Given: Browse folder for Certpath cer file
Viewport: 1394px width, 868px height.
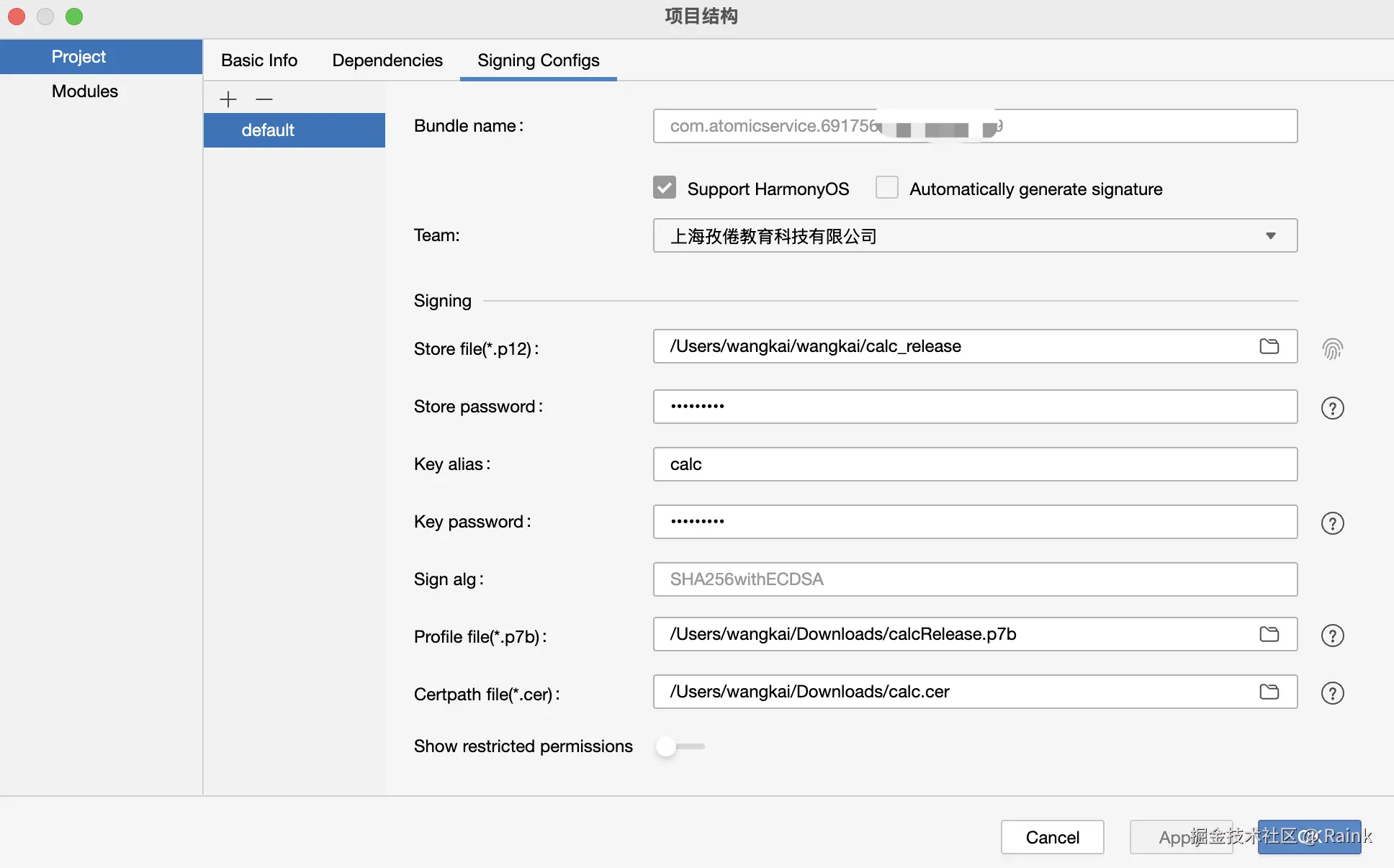Looking at the screenshot, I should pos(1269,692).
